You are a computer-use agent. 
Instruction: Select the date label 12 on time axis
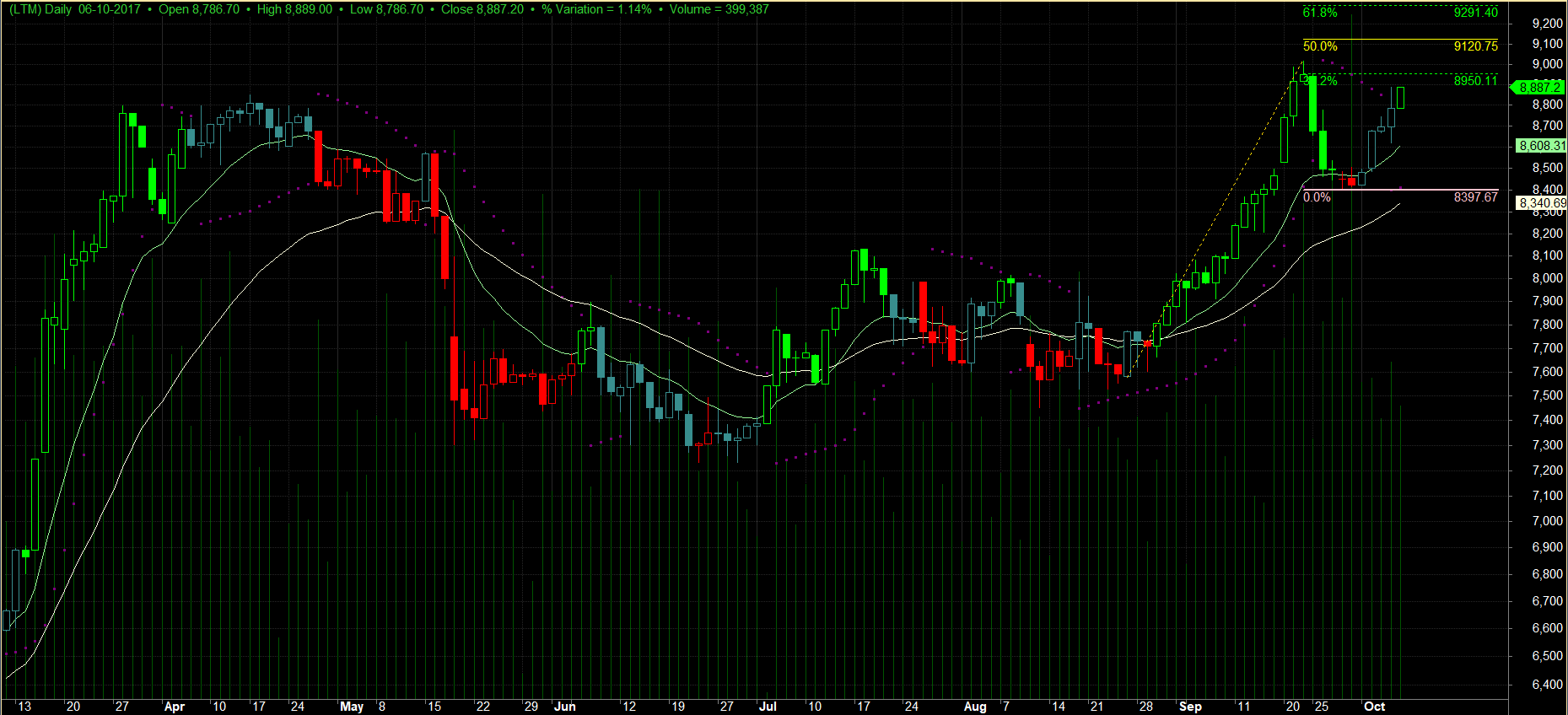(629, 707)
